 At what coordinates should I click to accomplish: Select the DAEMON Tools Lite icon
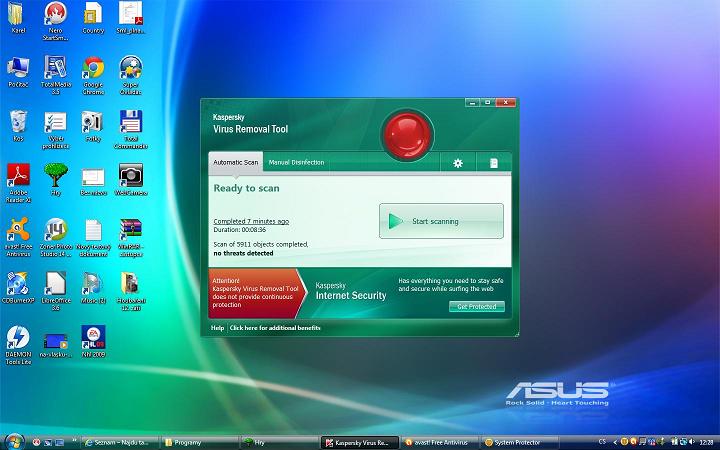coord(18,345)
